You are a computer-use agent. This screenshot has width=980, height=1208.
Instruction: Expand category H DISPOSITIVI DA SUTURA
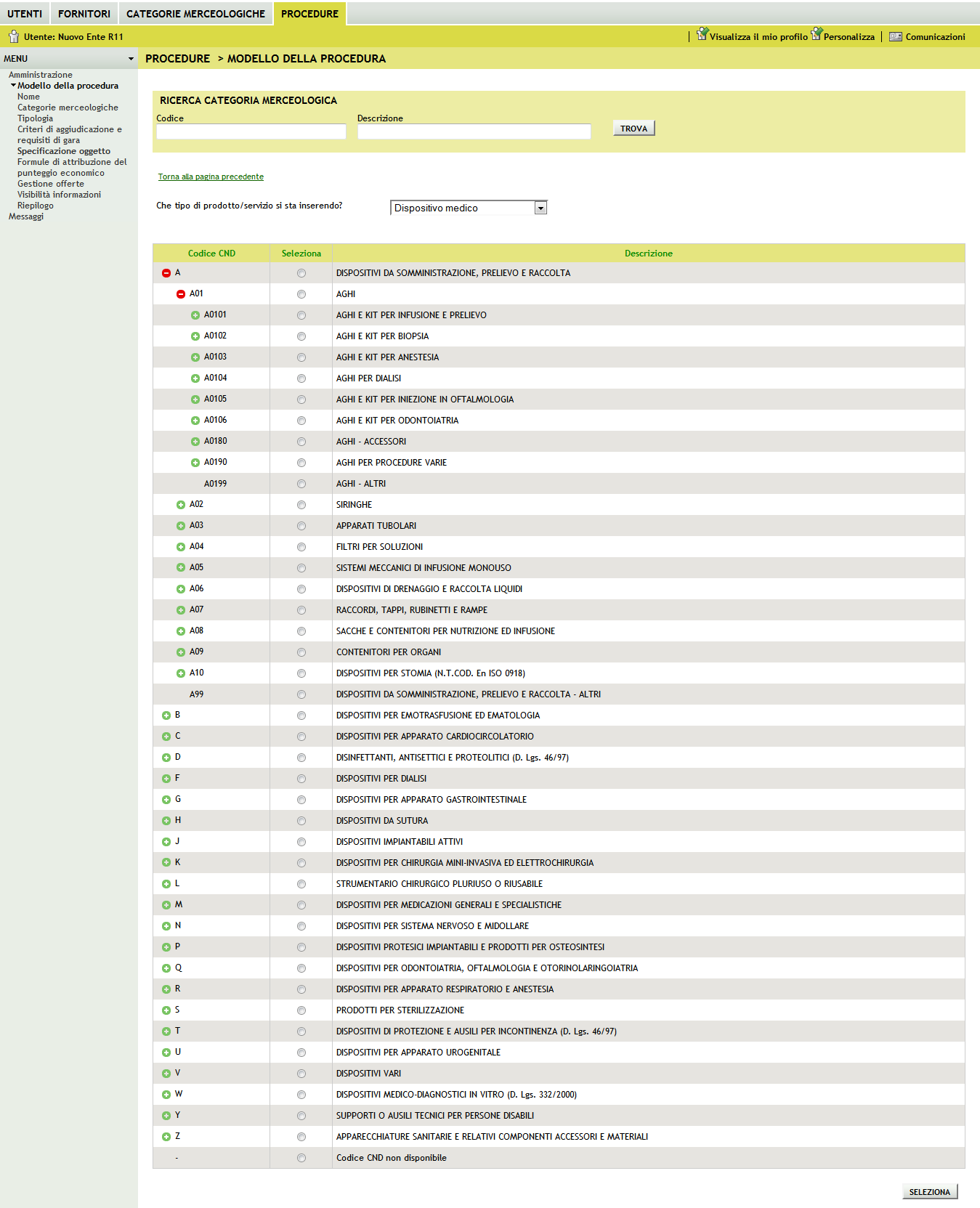[166, 821]
